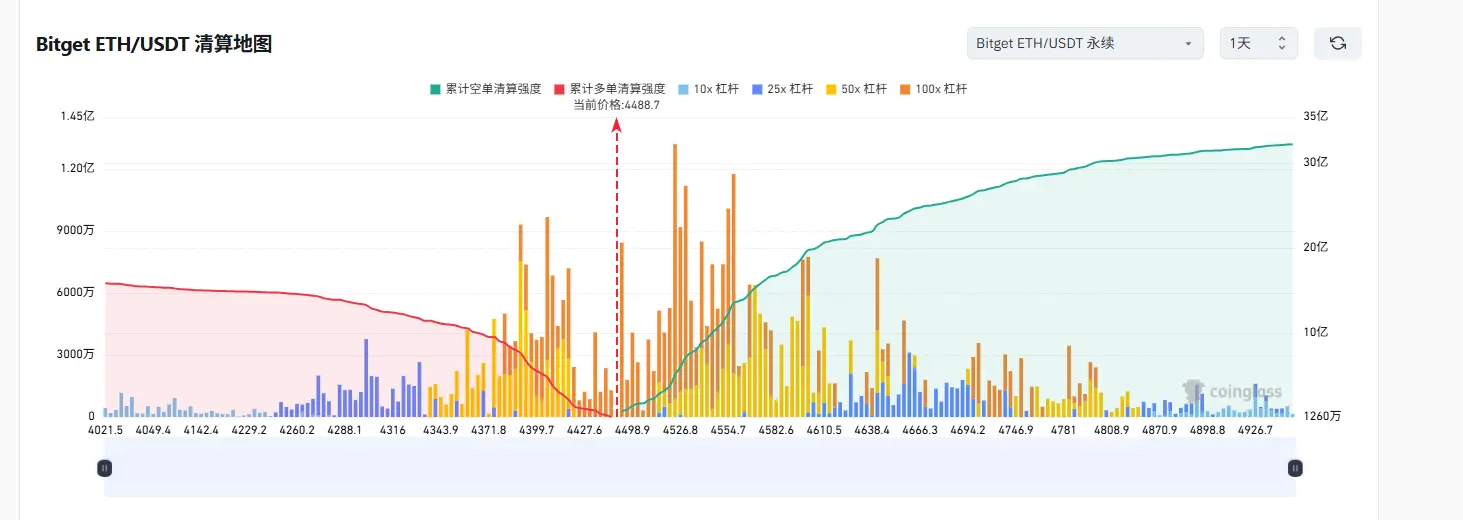1463x520 pixels.
Task: Toggle the 50x 杠杆 legend series
Action: 856,89
